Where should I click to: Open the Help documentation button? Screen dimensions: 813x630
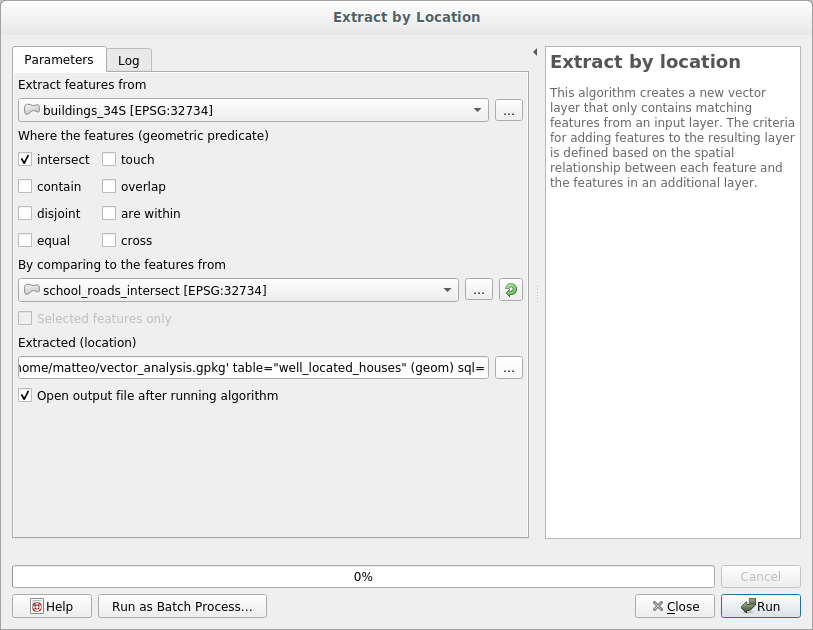point(52,606)
